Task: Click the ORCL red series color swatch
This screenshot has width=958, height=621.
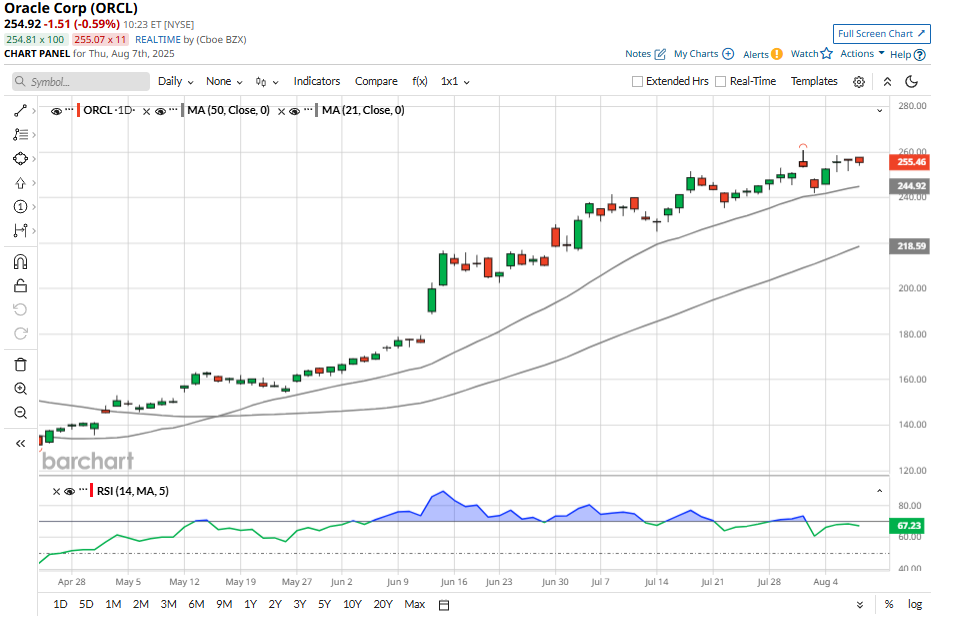Action: (x=79, y=111)
